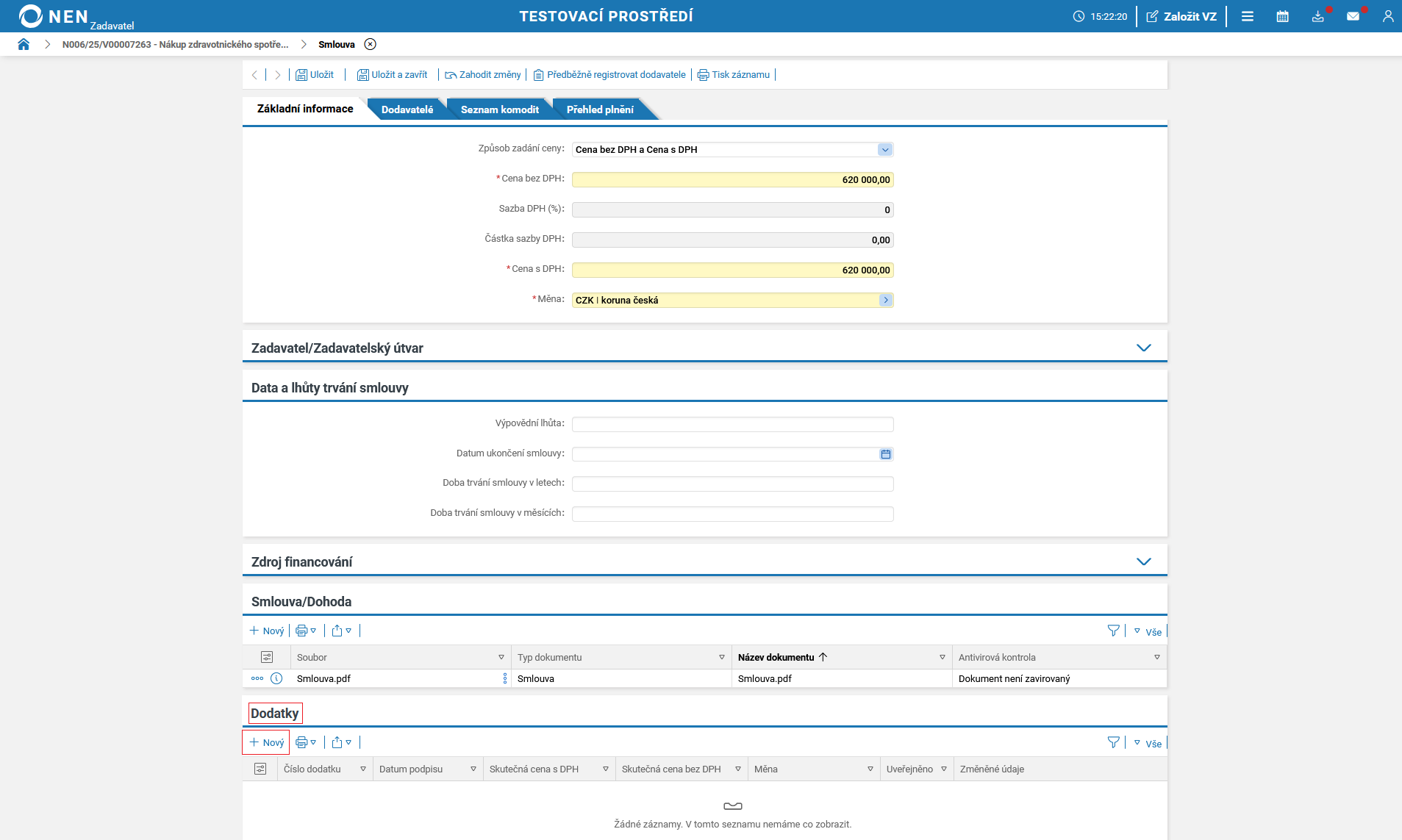Click Založit VZ in the header
Viewport: 1402px width, 840px height.
(x=1181, y=16)
